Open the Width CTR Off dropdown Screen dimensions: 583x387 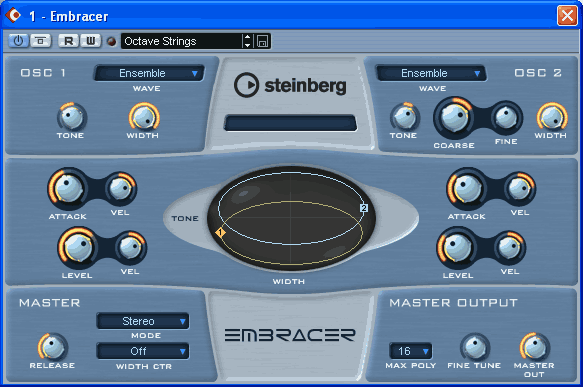(x=143, y=351)
